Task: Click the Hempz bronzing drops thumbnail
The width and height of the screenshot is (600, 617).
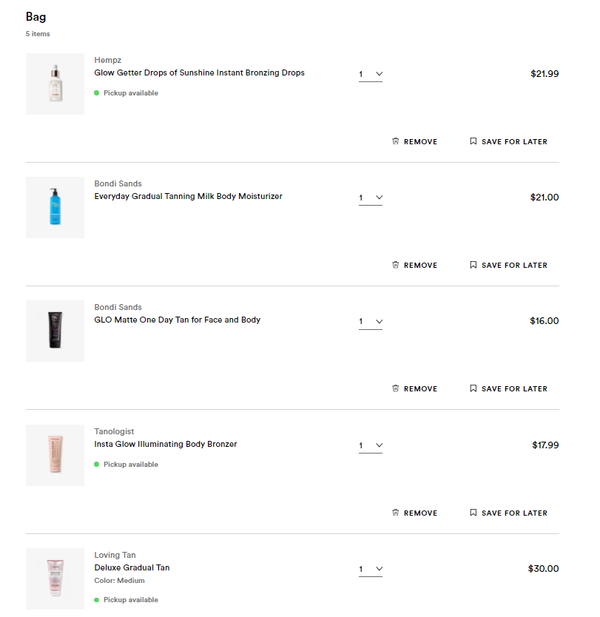Action: [x=55, y=84]
